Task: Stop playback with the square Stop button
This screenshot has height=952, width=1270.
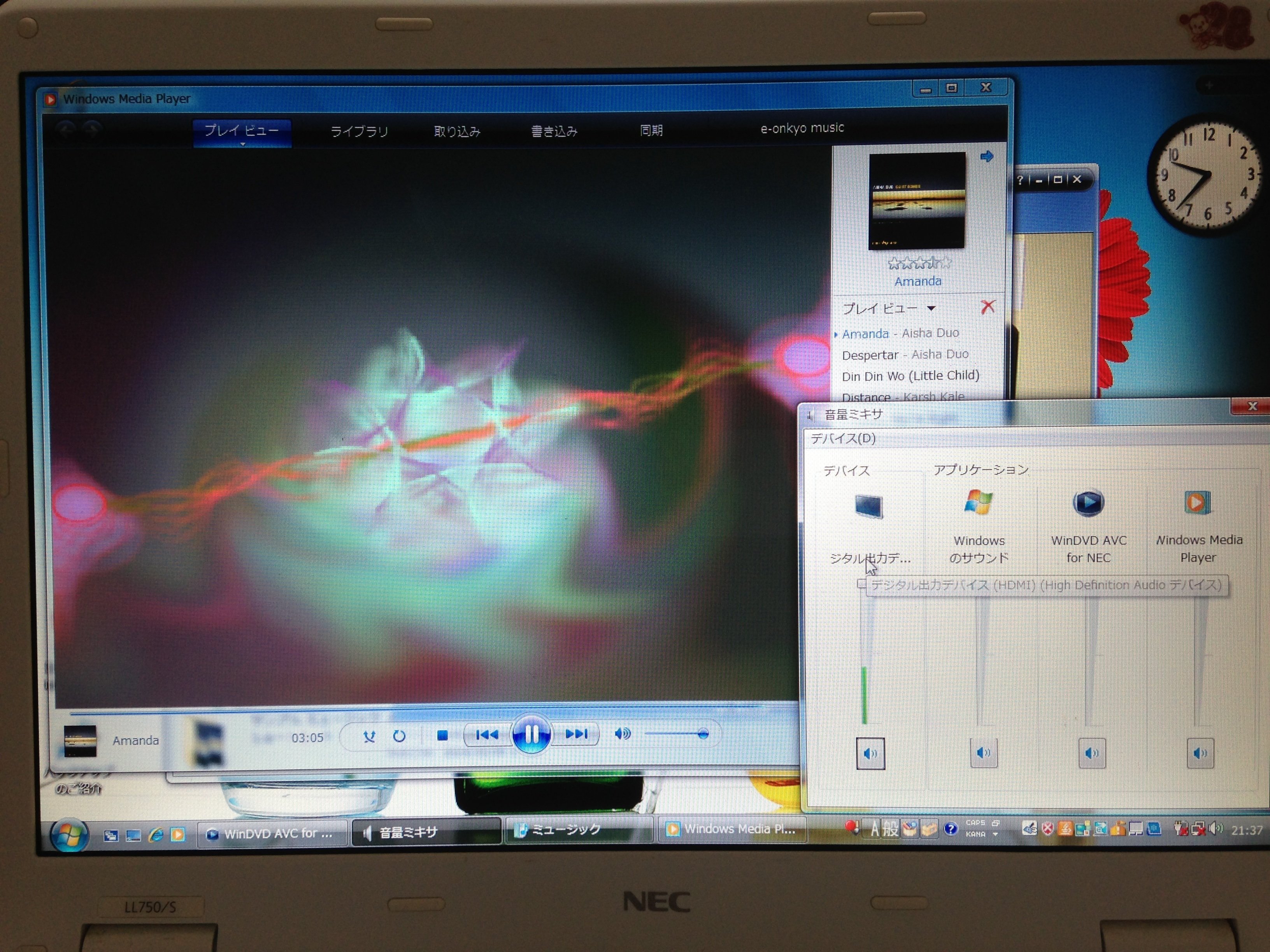Action: pos(442,735)
